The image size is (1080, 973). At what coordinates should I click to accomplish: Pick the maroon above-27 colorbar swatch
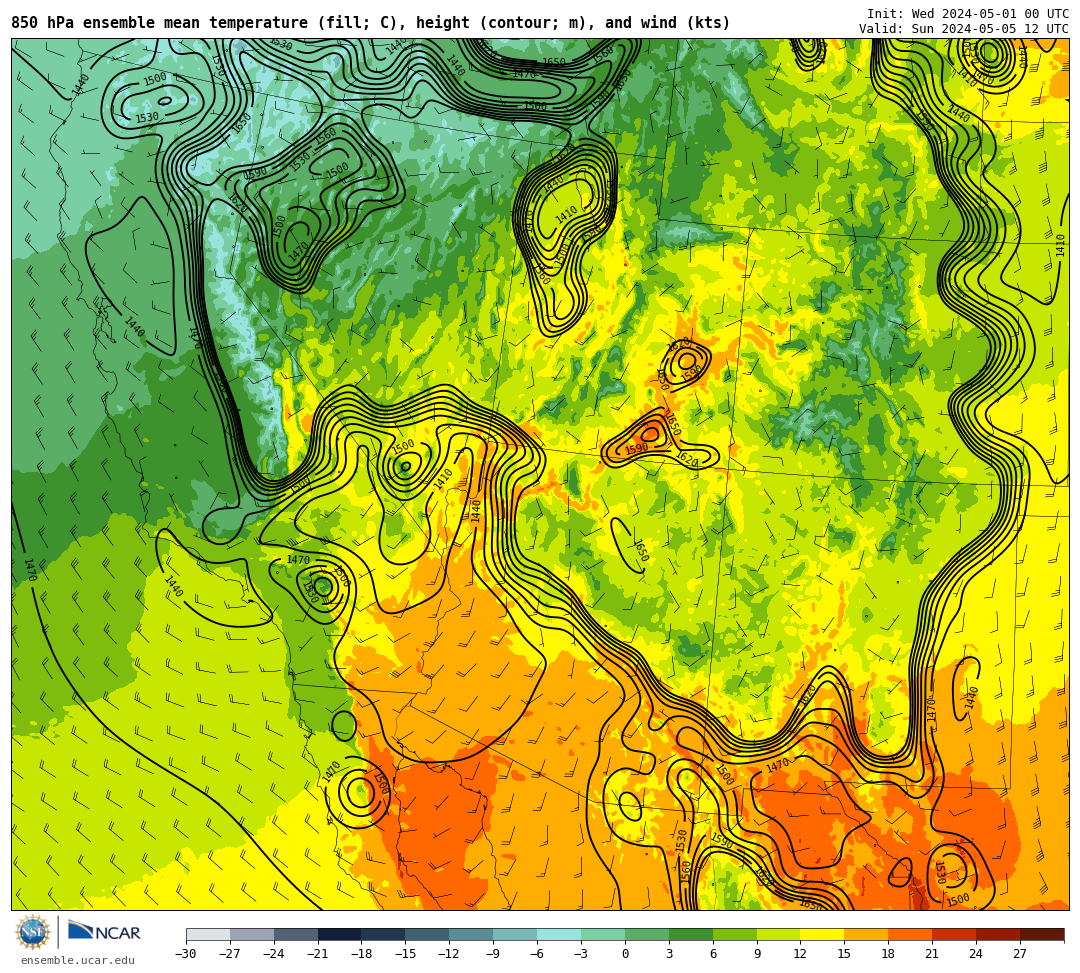pos(1042,934)
